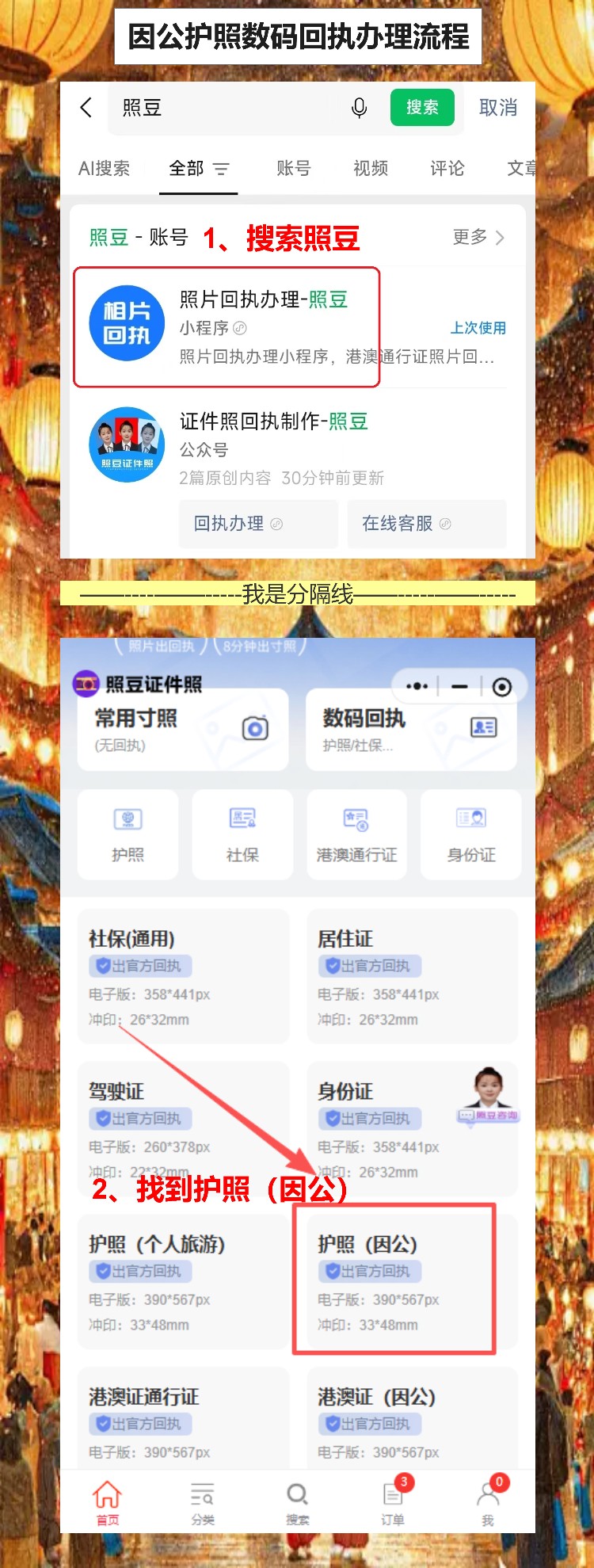Viewport: 594px width, 1568px height.
Task: Tap 出官方回执 badge under 护照 (因公)
Action: coord(369,1271)
